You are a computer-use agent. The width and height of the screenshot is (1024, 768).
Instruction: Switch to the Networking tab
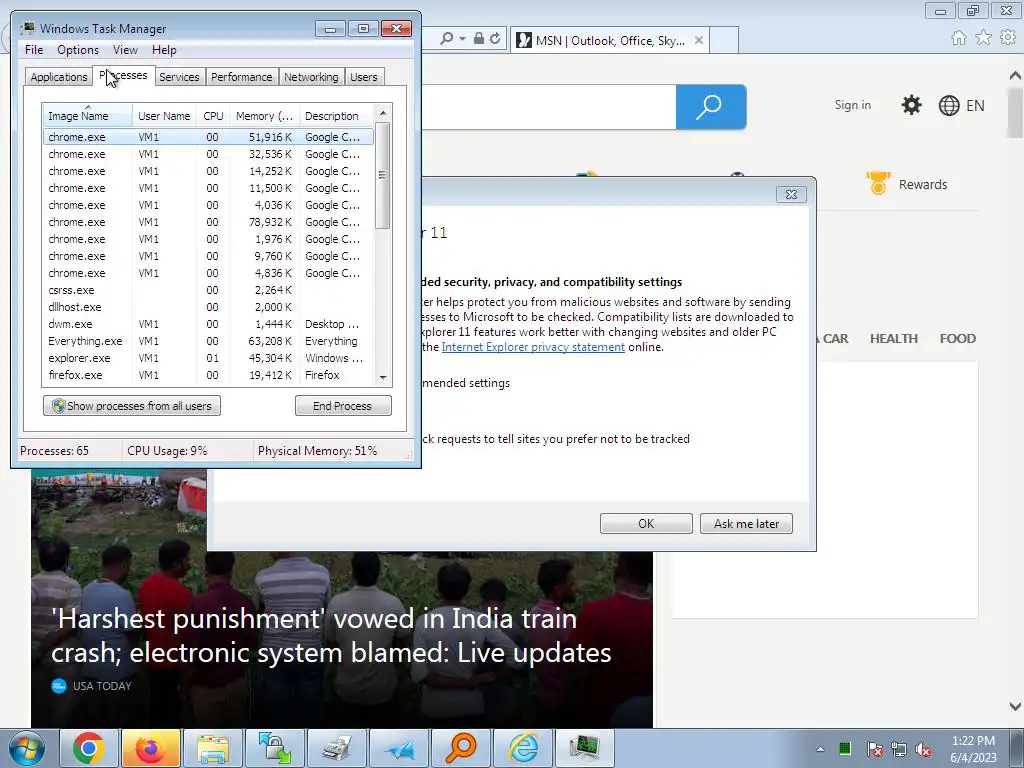point(311,77)
